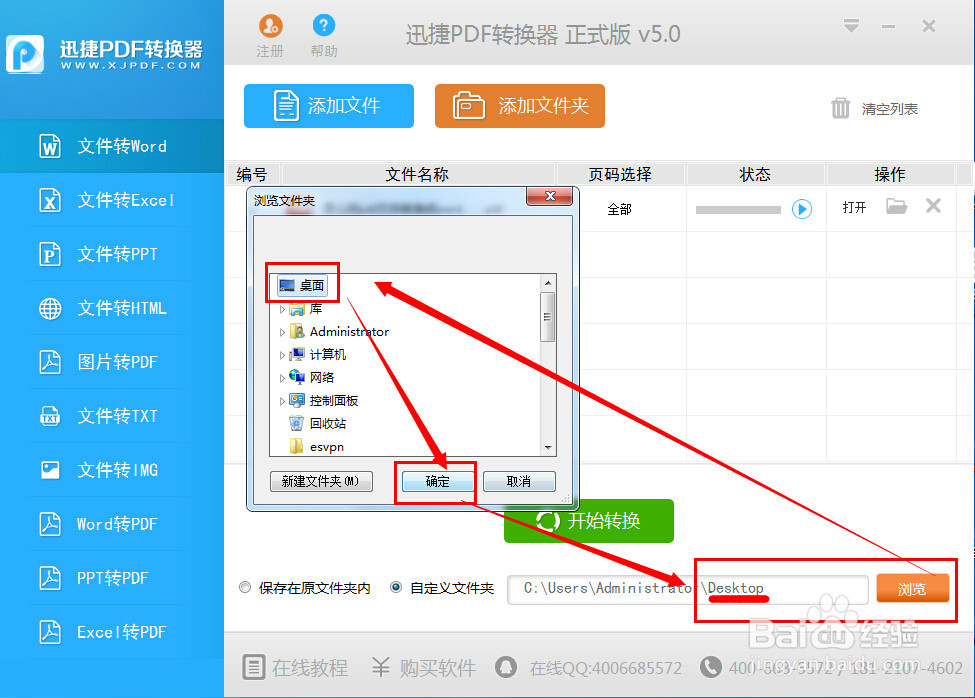Open 购买软件 link
This screenshot has height=698, width=975.
click(x=424, y=668)
